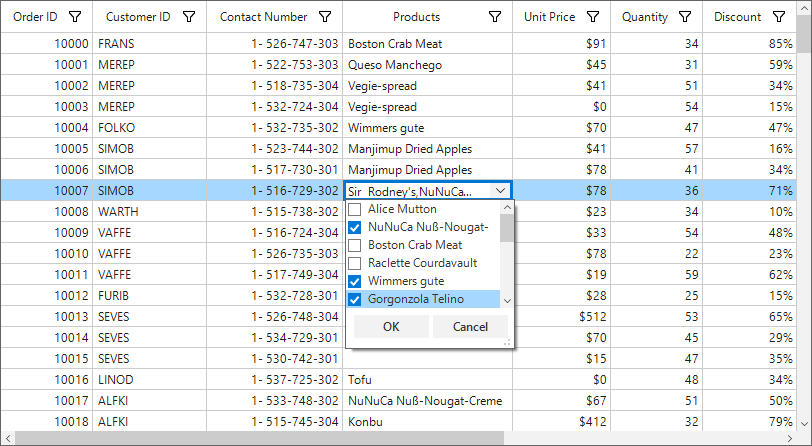Sort by the Discount header
Image resolution: width=812 pixels, height=446 pixels.
(737, 17)
